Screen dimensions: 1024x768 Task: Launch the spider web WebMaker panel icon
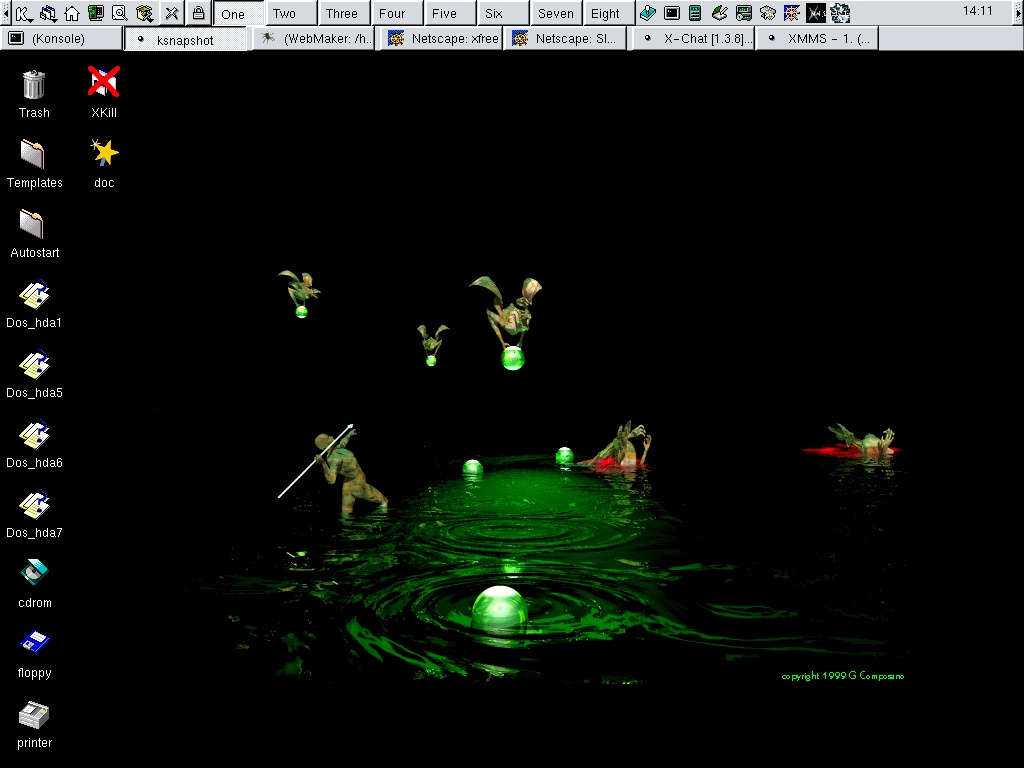tap(792, 12)
